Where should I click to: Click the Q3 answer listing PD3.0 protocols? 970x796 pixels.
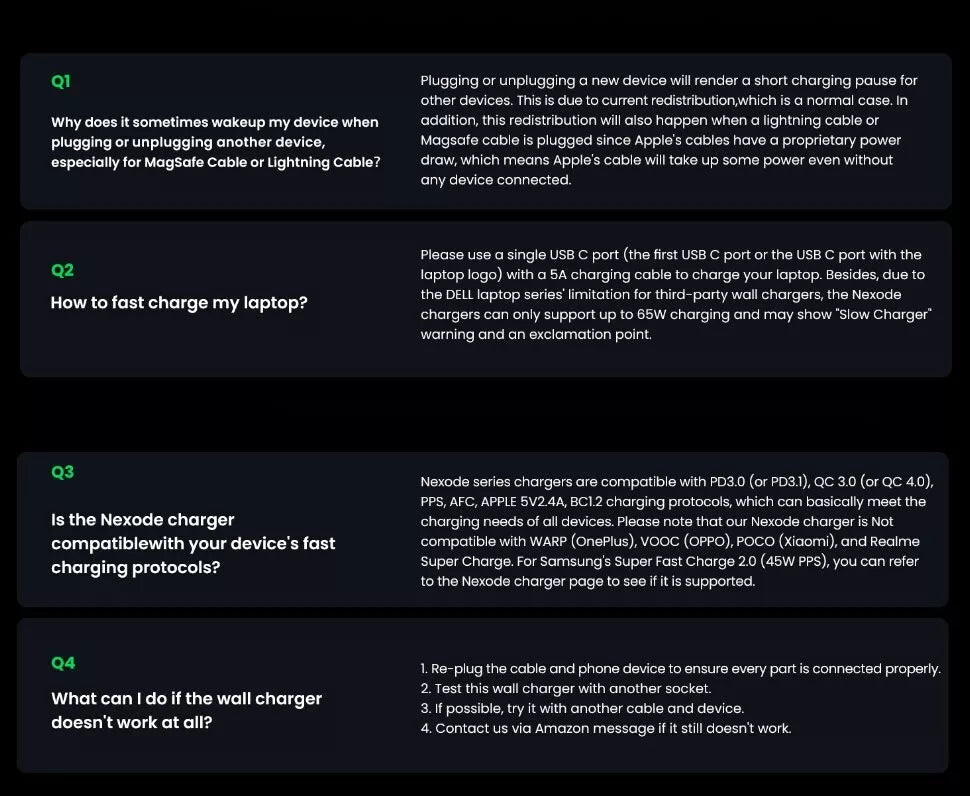click(677, 531)
